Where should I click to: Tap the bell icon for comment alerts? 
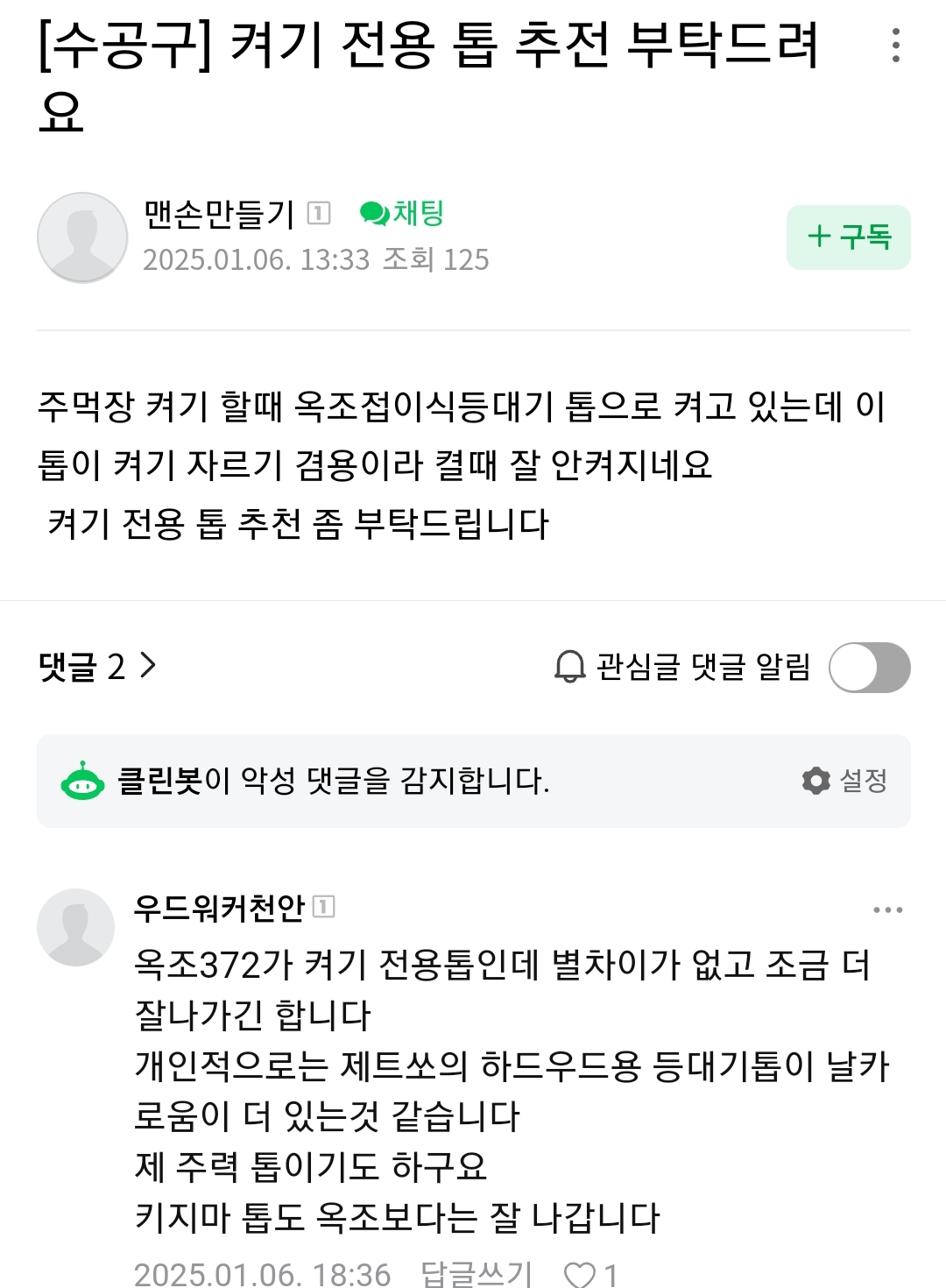[x=569, y=667]
